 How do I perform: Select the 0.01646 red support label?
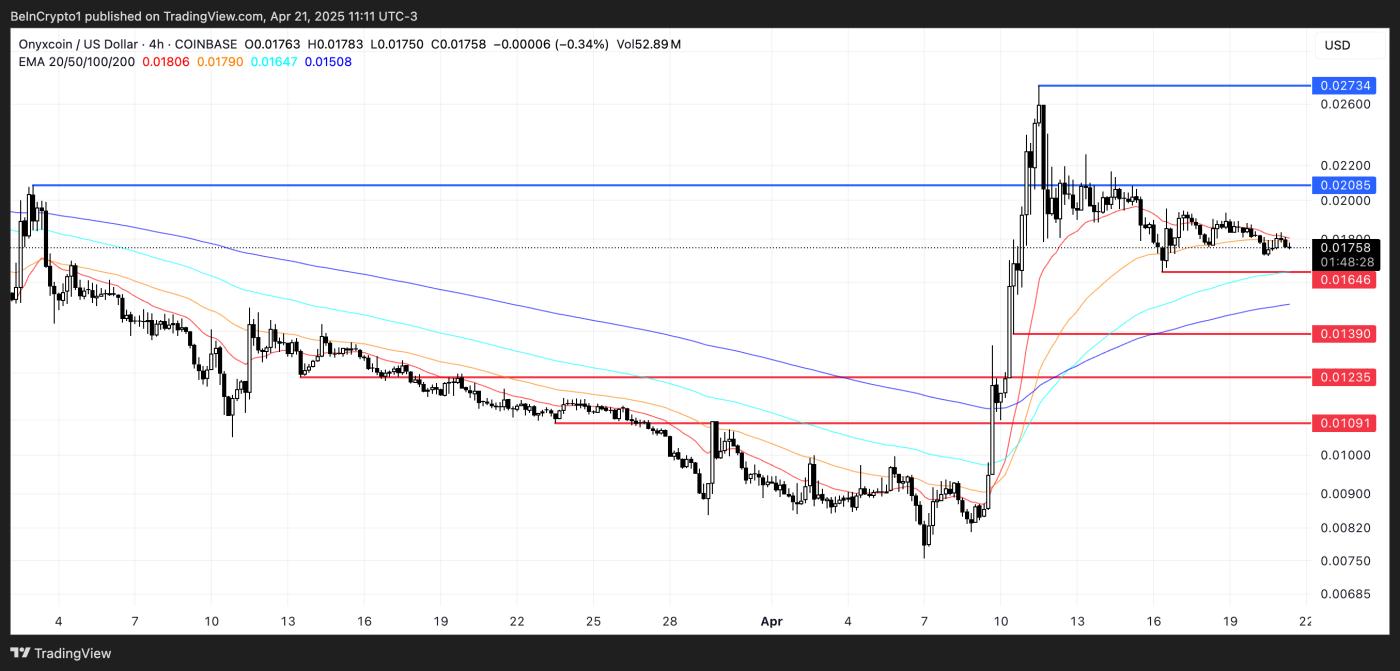pyautogui.click(x=1344, y=281)
